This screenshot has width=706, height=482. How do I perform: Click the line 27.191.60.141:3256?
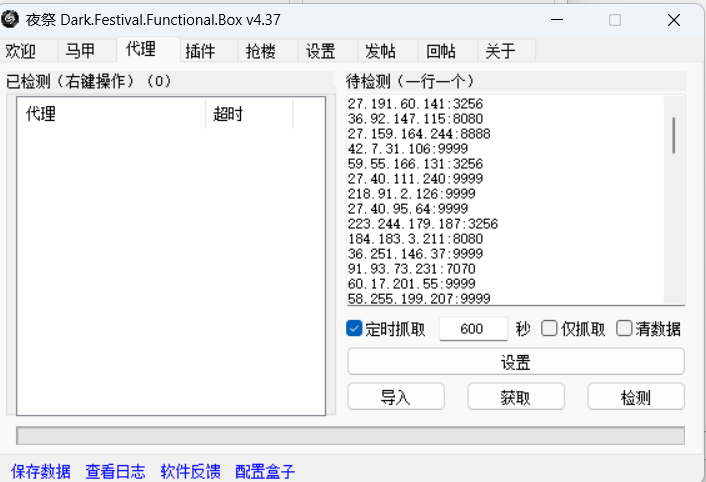(x=415, y=104)
